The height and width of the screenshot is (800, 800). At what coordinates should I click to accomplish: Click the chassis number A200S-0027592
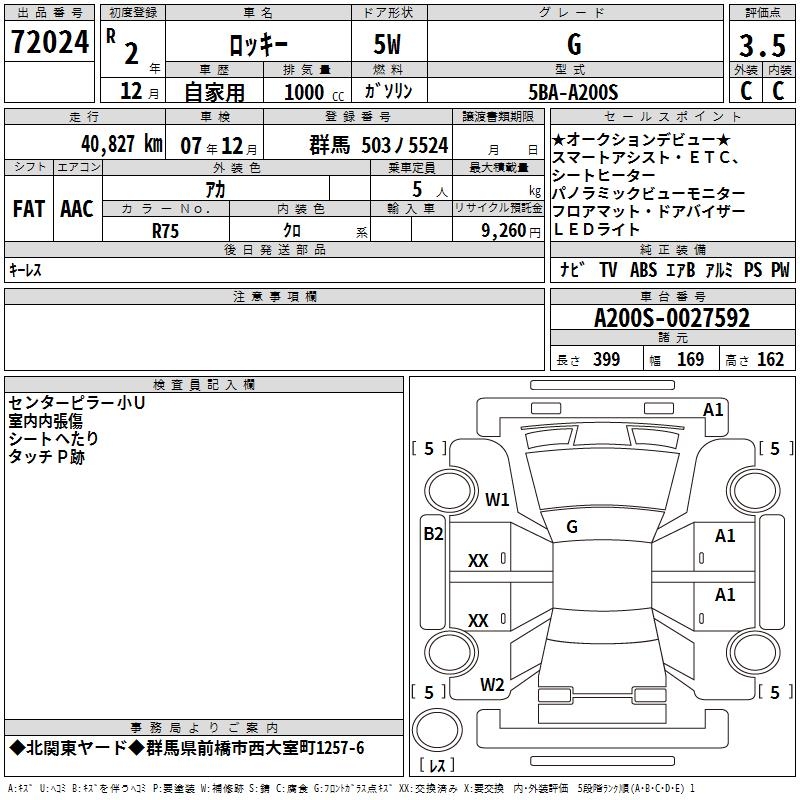tap(671, 318)
